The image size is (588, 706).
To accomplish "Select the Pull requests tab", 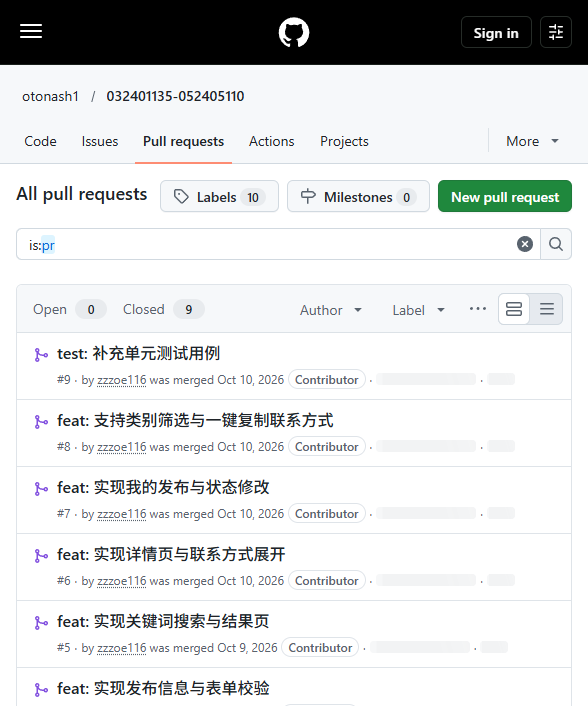I will pyautogui.click(x=183, y=141).
